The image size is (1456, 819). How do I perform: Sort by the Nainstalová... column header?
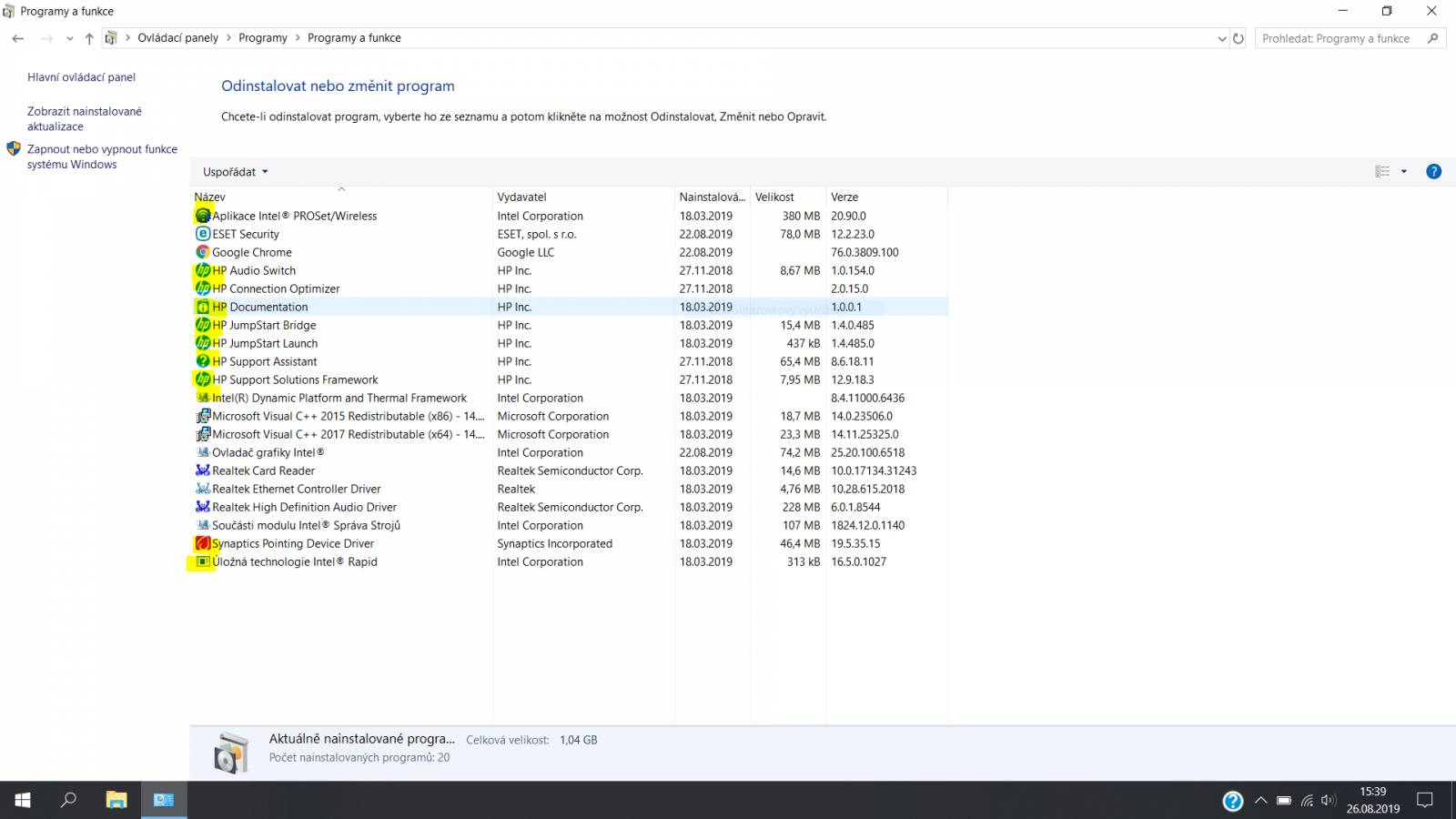[713, 197]
